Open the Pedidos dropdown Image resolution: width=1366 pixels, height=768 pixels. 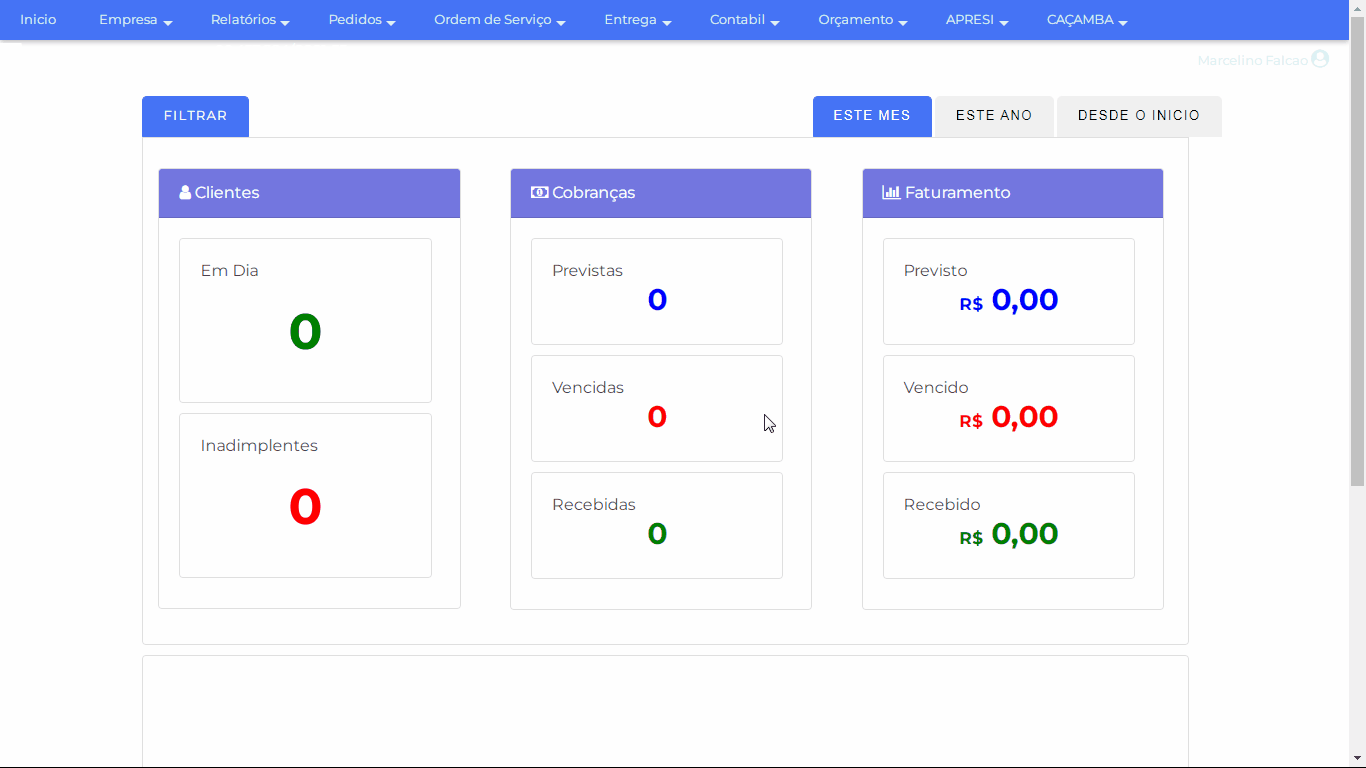coord(362,20)
